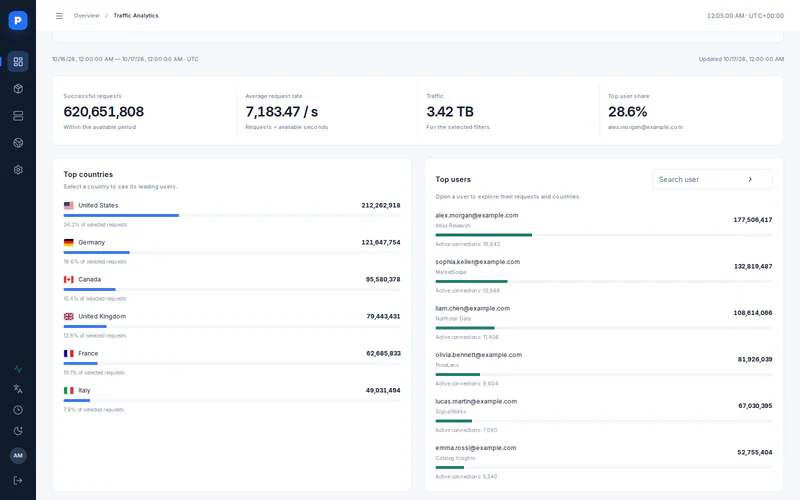The height and width of the screenshot is (500, 800).
Task: Click the 177,506,417 user request count
Action: click(x=753, y=220)
